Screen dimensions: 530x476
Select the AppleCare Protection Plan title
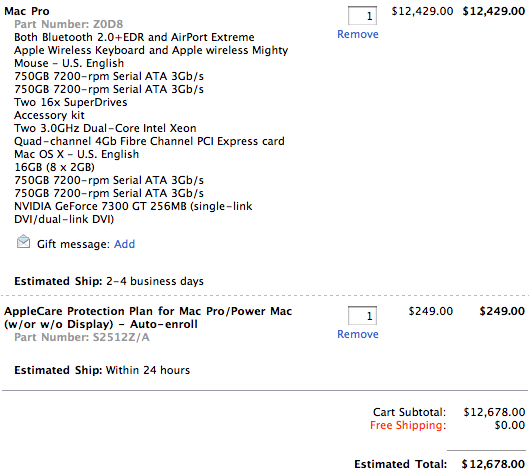(148, 317)
